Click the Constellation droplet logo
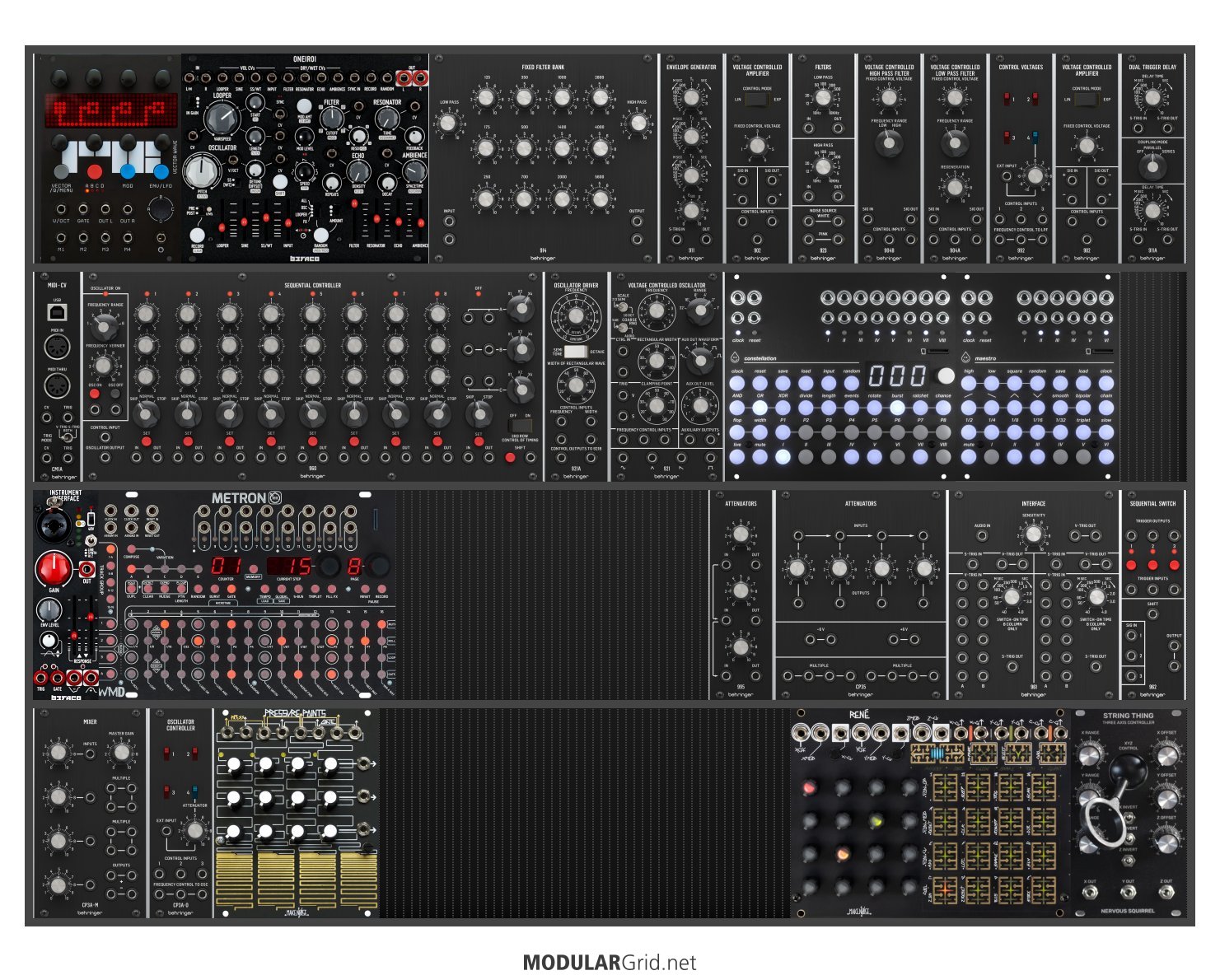The image size is (1220, 980). tap(736, 358)
